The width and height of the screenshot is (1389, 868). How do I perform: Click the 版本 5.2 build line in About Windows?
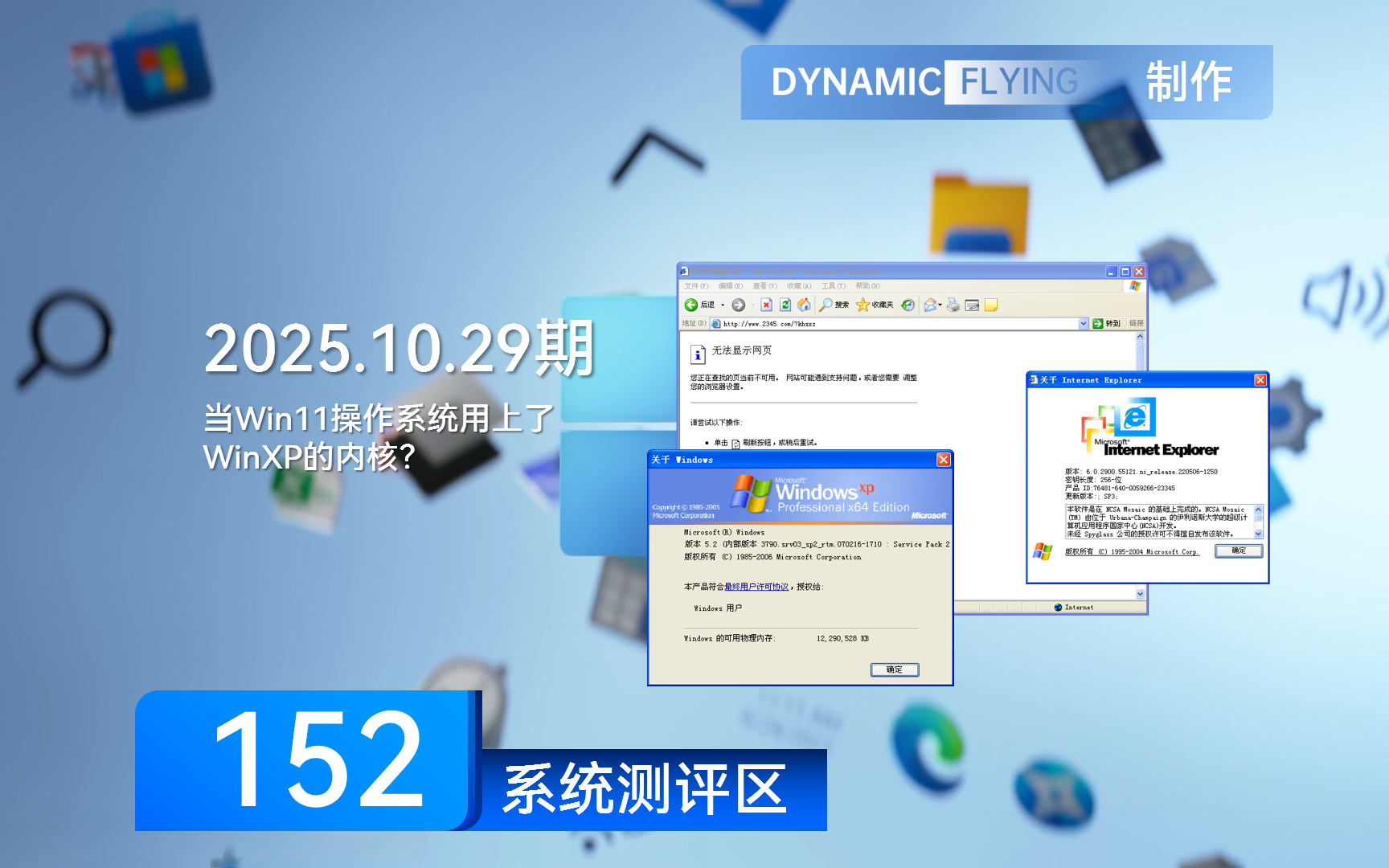(x=817, y=544)
